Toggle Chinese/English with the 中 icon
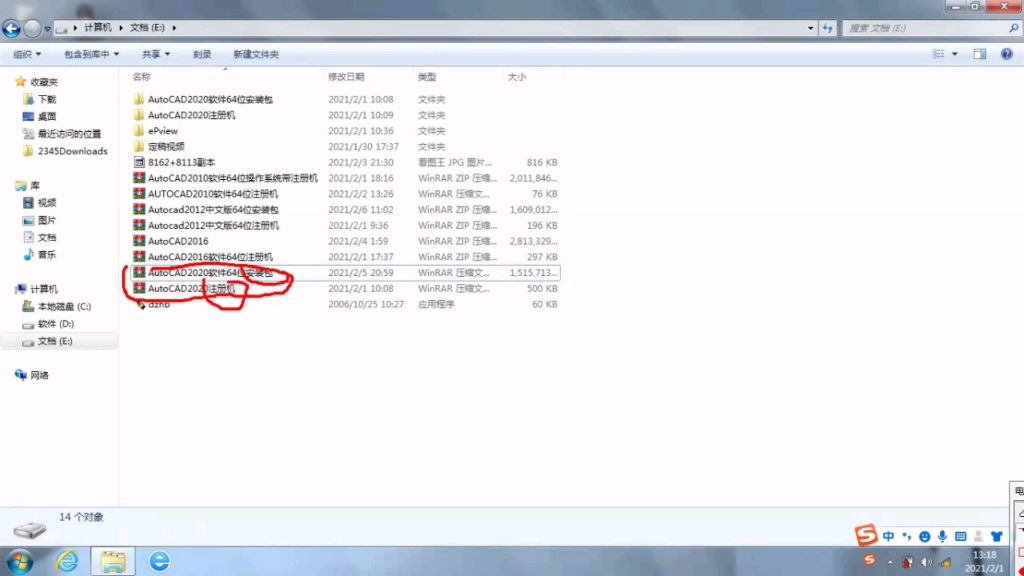1024x576 pixels. 888,536
